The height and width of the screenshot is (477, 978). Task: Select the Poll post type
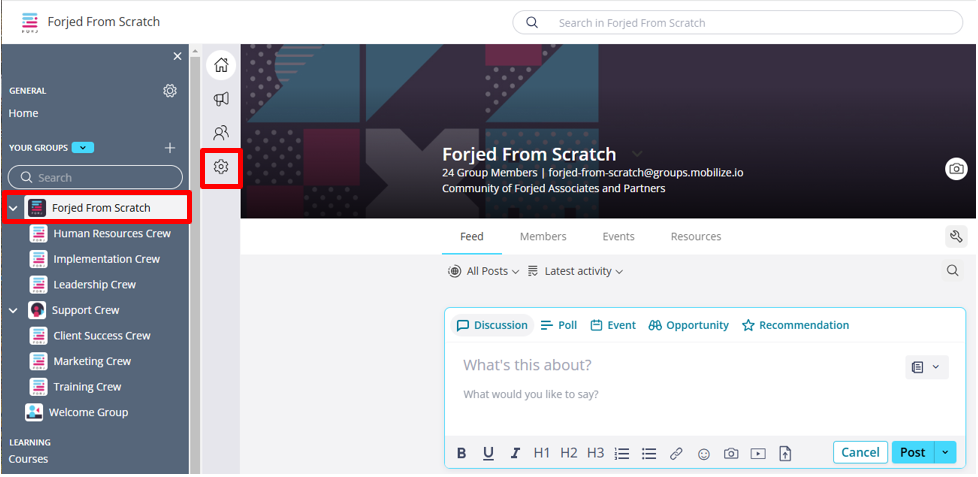(559, 325)
